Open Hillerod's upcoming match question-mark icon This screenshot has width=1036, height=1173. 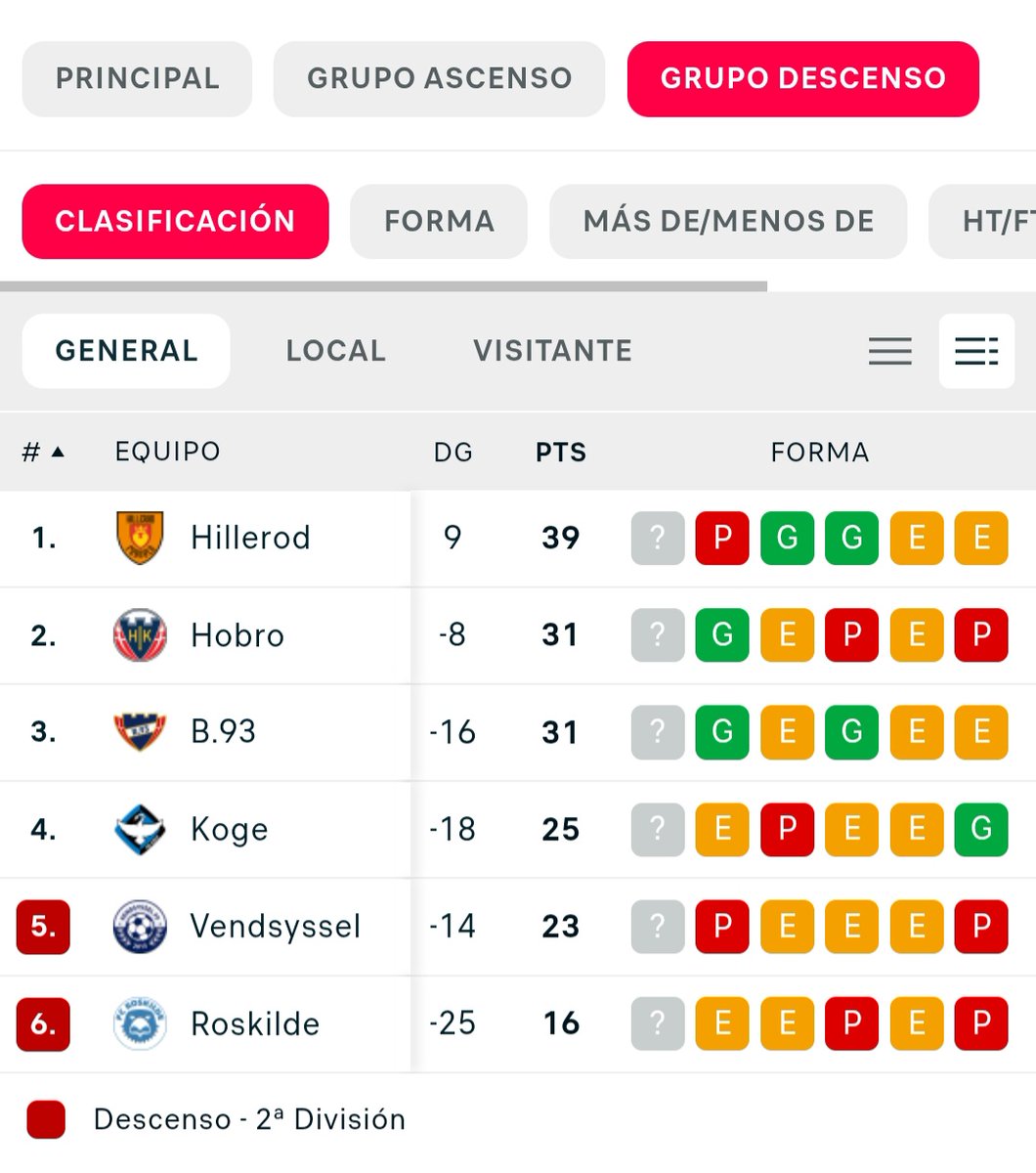[658, 538]
